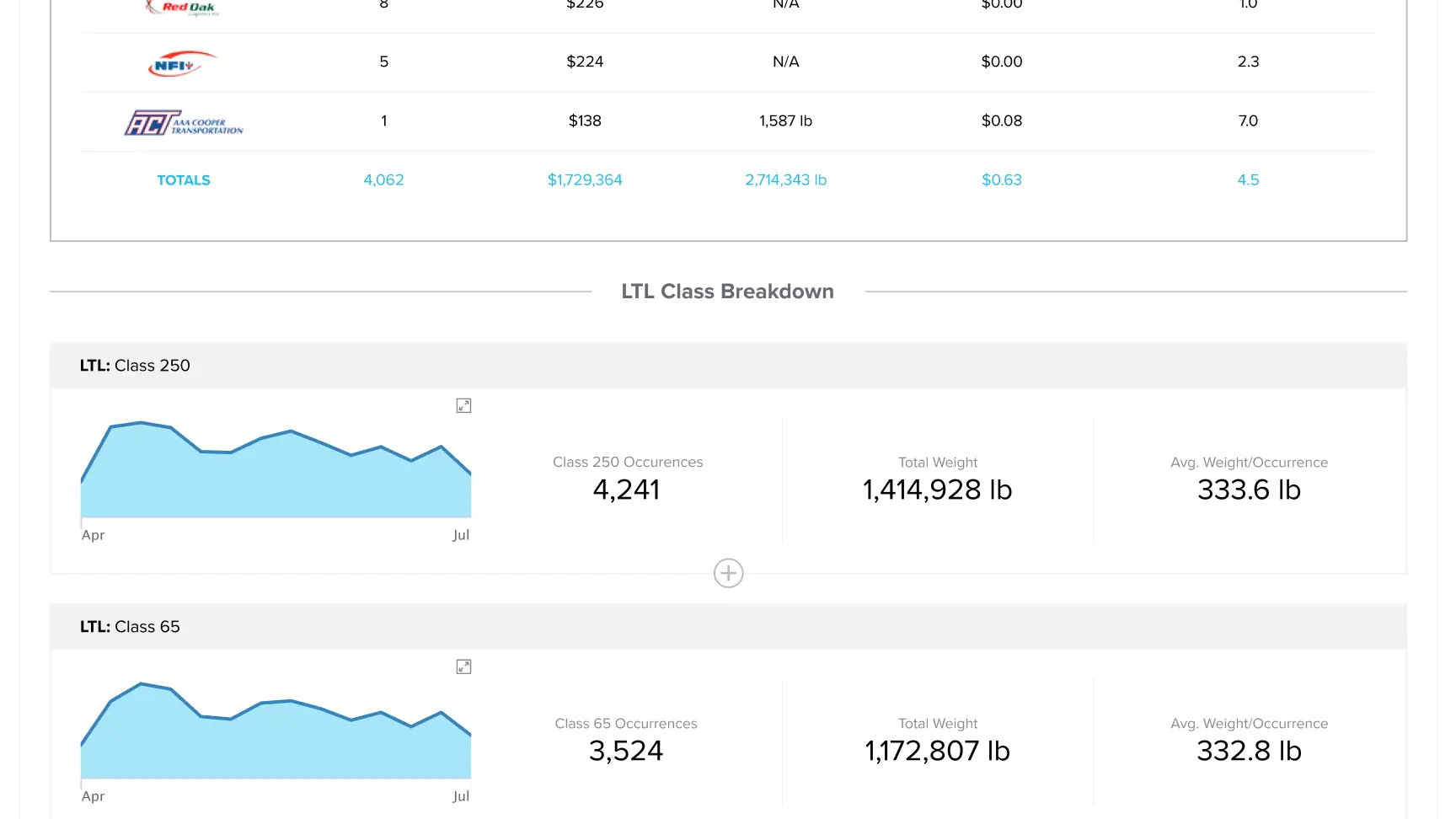Screen dimensions: 1456x819
Task: Click the LTL Class Breakdown section heading
Action: 728,292
